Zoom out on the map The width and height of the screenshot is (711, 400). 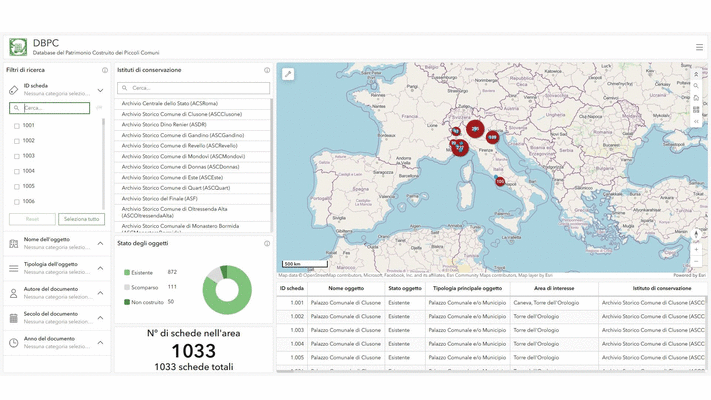(696, 262)
